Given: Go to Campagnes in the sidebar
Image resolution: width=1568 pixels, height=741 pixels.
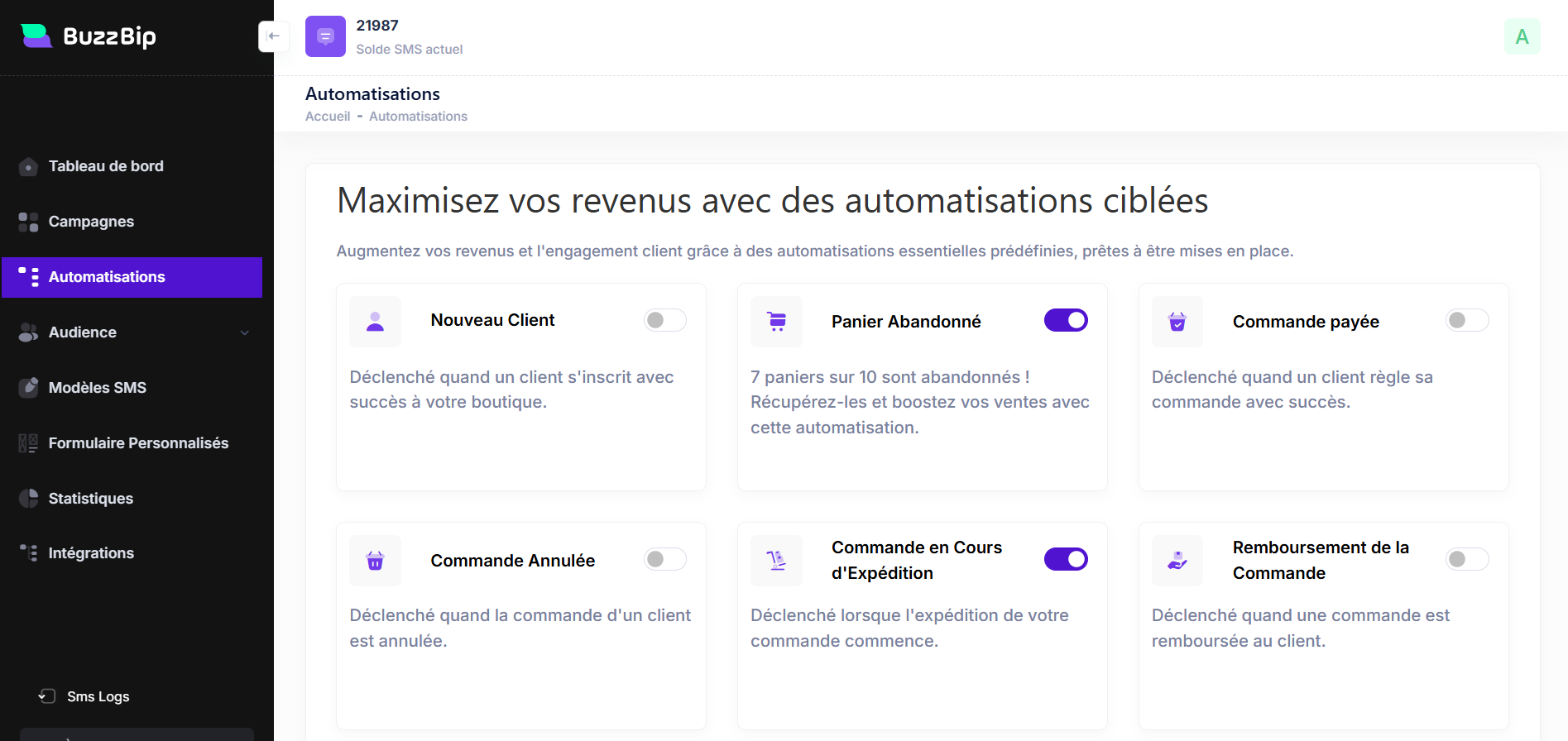Looking at the screenshot, I should 91,222.
